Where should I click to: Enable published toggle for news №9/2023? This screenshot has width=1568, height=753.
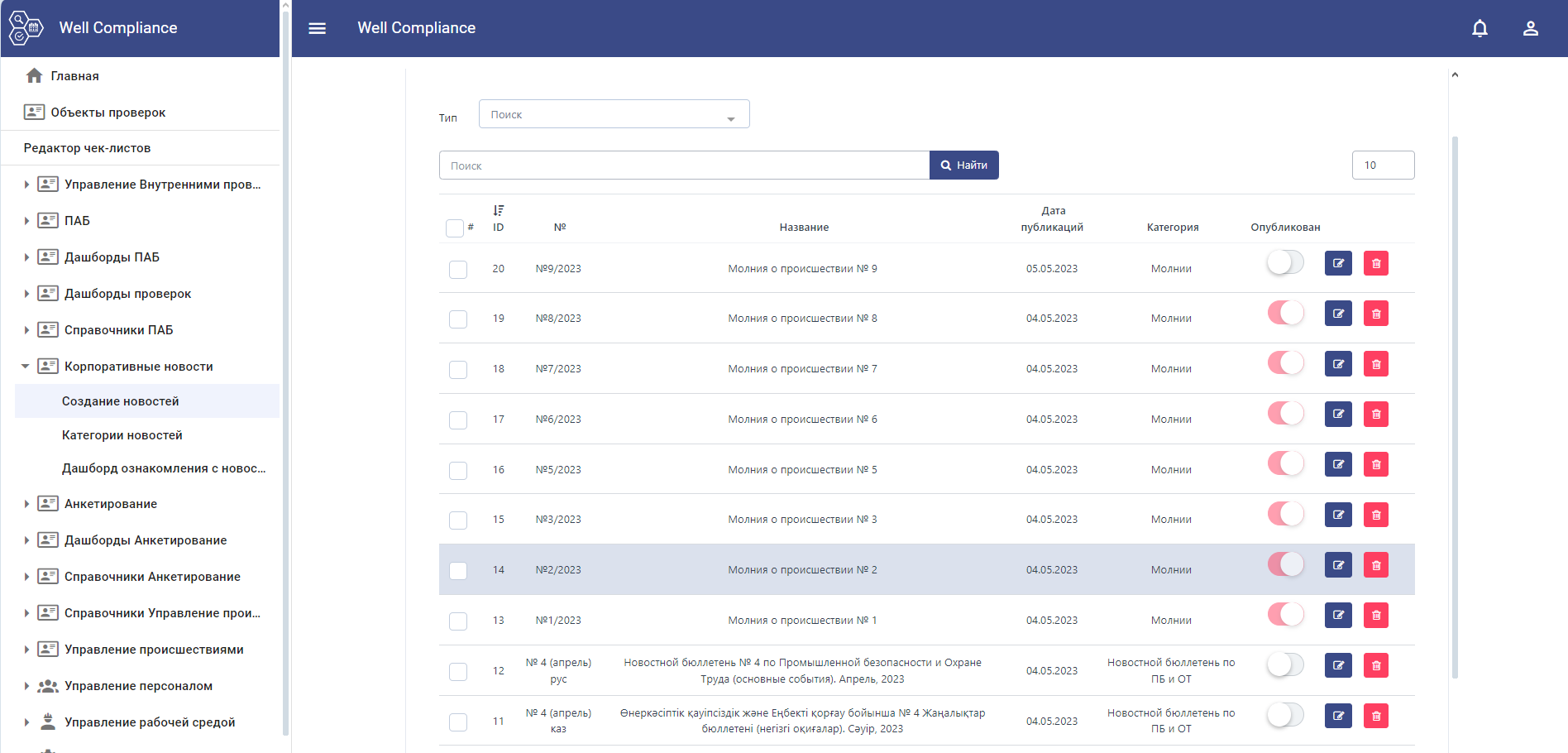[x=1285, y=263]
